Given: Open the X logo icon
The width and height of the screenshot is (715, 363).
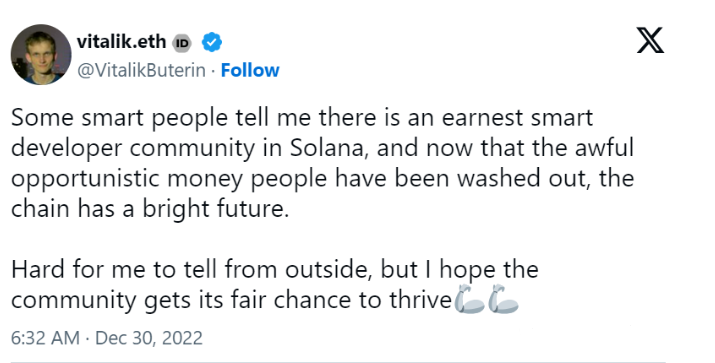Looking at the screenshot, I should coord(650,40).
